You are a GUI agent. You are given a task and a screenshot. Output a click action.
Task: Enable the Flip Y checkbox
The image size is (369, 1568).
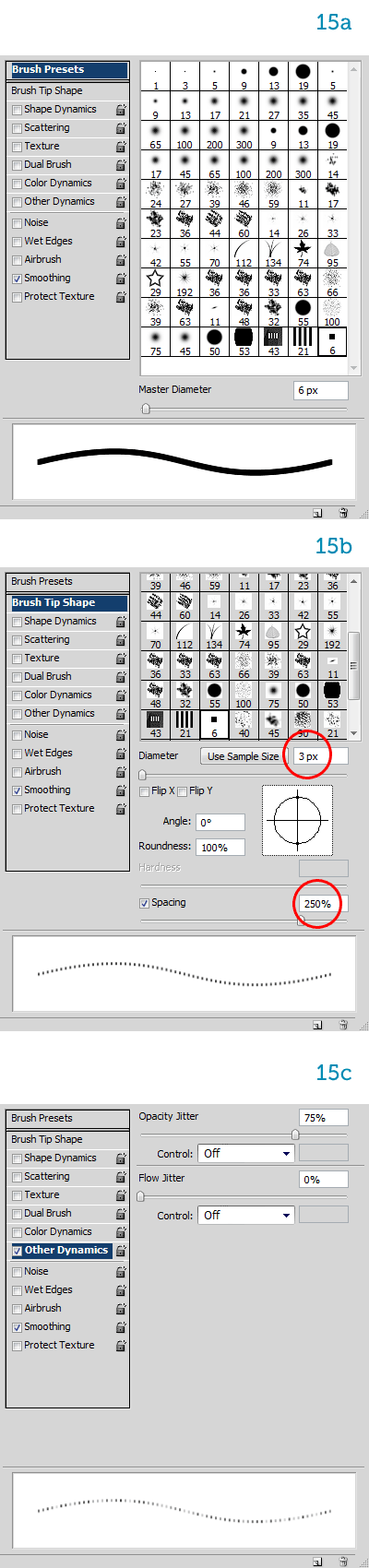point(182,791)
